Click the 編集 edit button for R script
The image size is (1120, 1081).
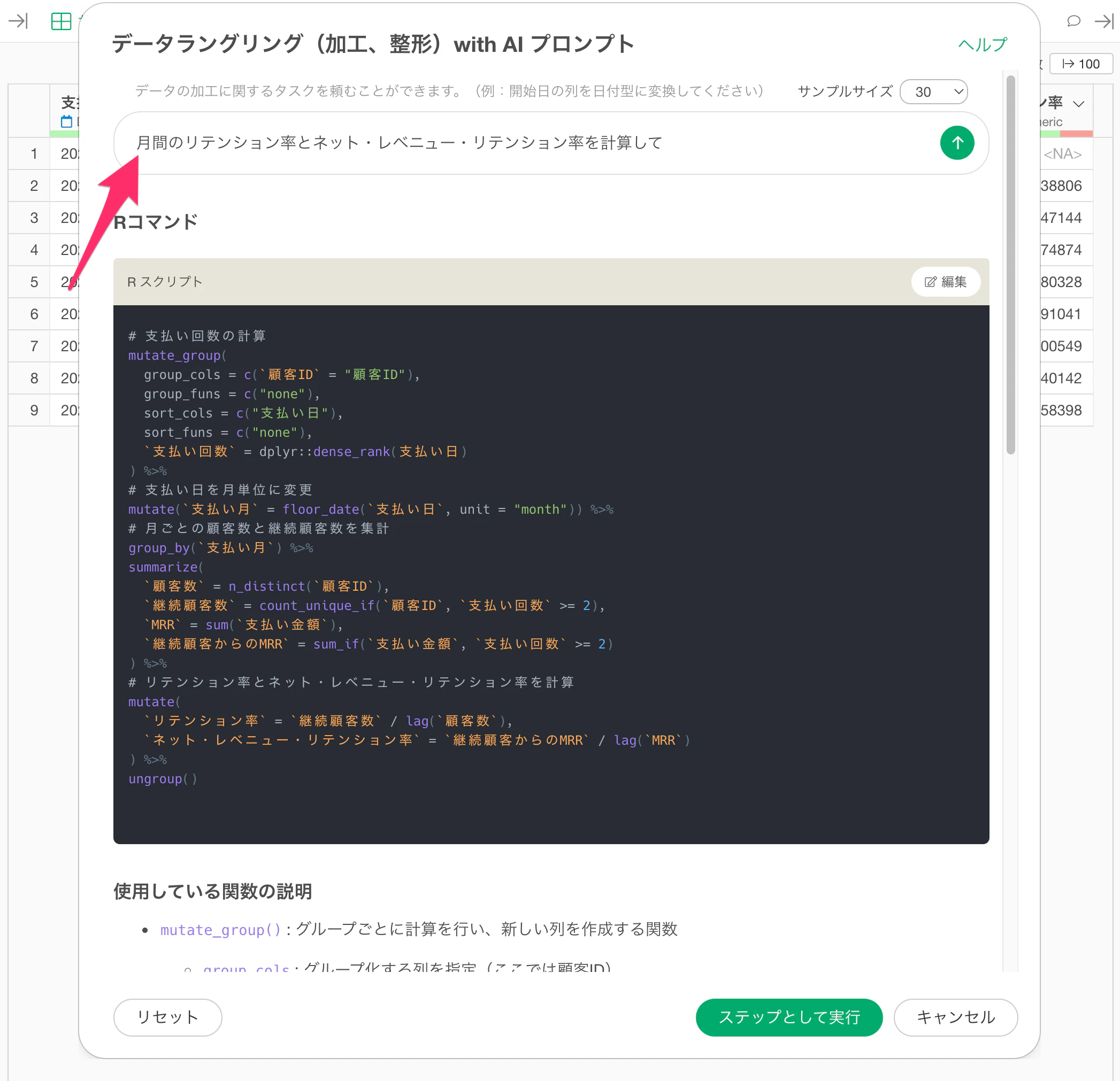point(945,282)
